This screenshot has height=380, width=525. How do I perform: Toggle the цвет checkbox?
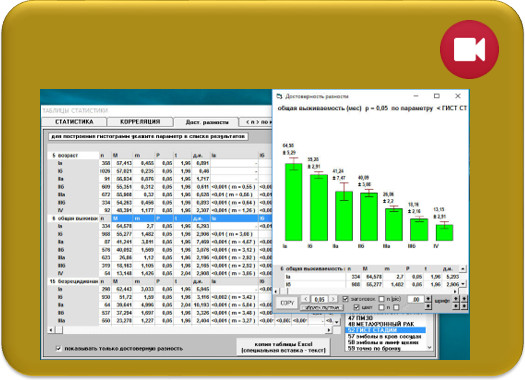[357, 307]
